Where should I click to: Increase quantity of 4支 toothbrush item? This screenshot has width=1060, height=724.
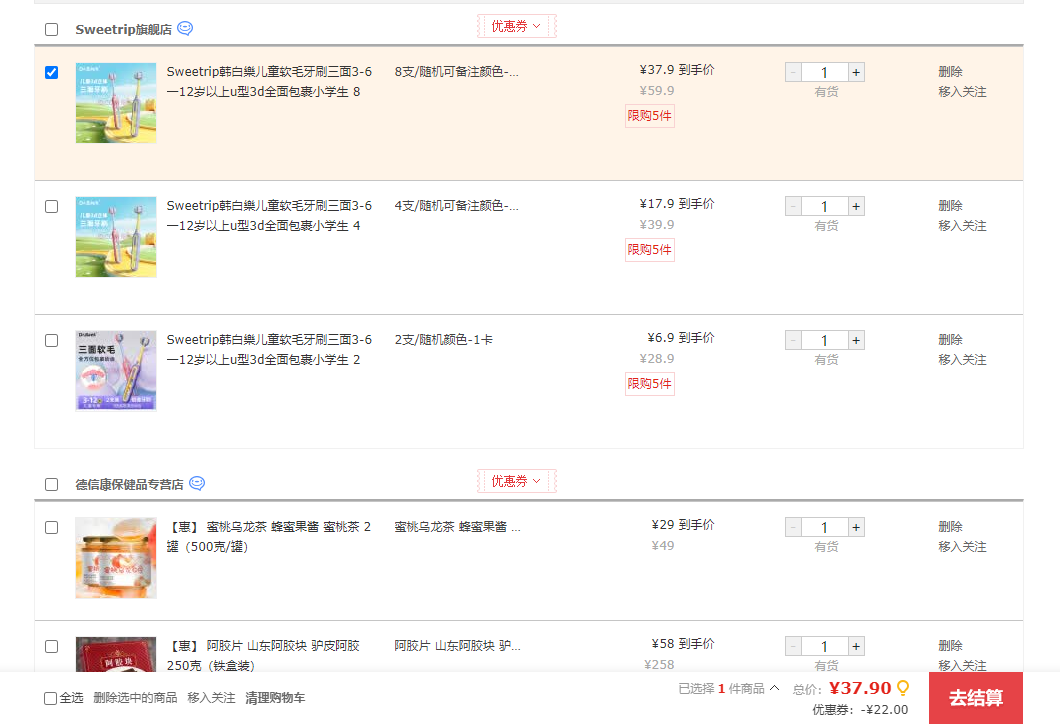tap(856, 206)
